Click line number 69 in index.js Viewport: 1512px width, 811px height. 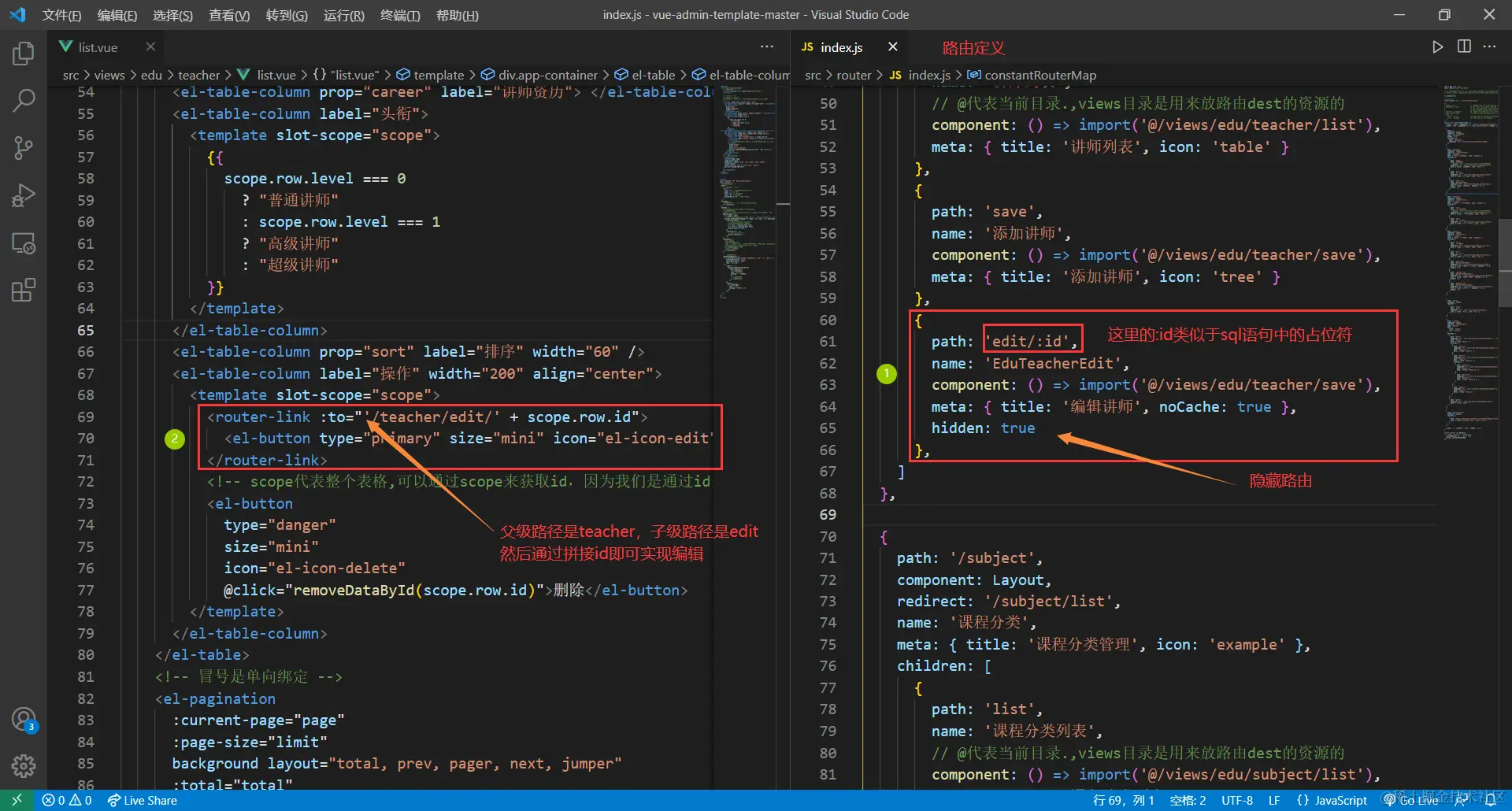click(828, 515)
